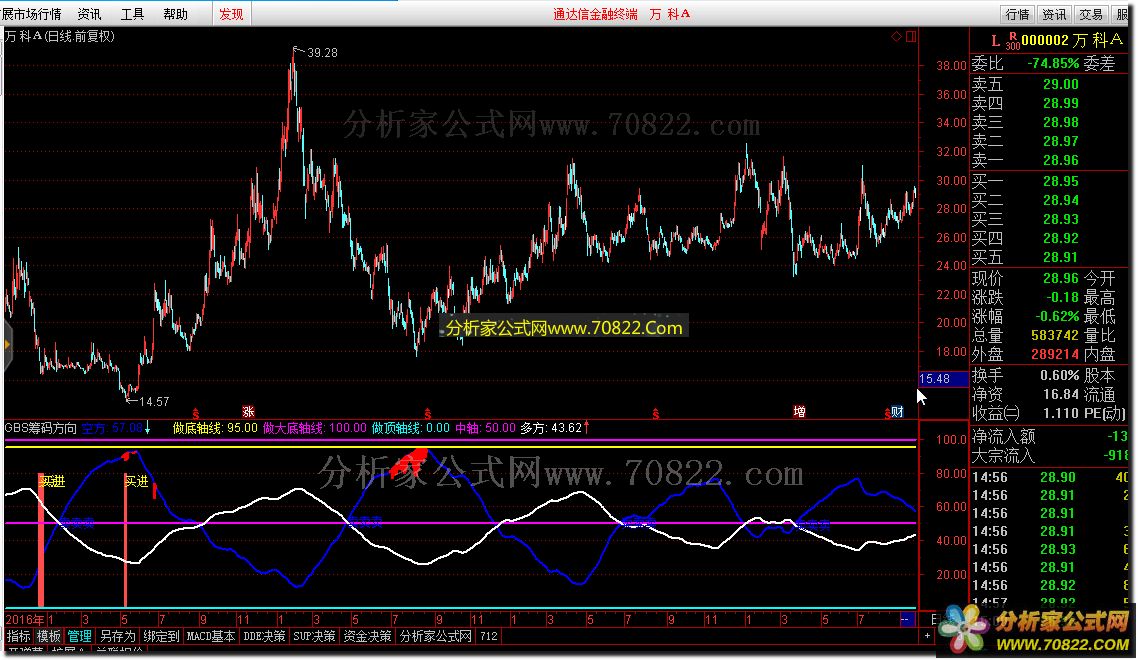Open the 帮助 menu

pyautogui.click(x=175, y=14)
